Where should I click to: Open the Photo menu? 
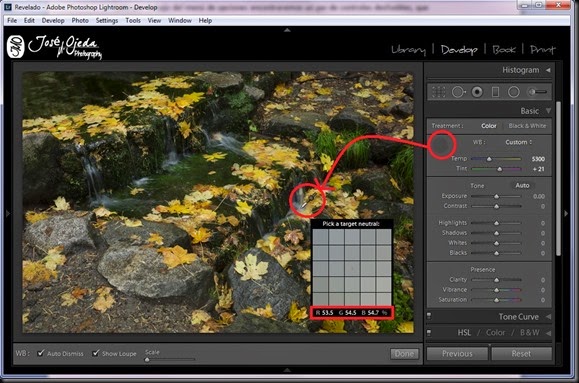click(80, 20)
